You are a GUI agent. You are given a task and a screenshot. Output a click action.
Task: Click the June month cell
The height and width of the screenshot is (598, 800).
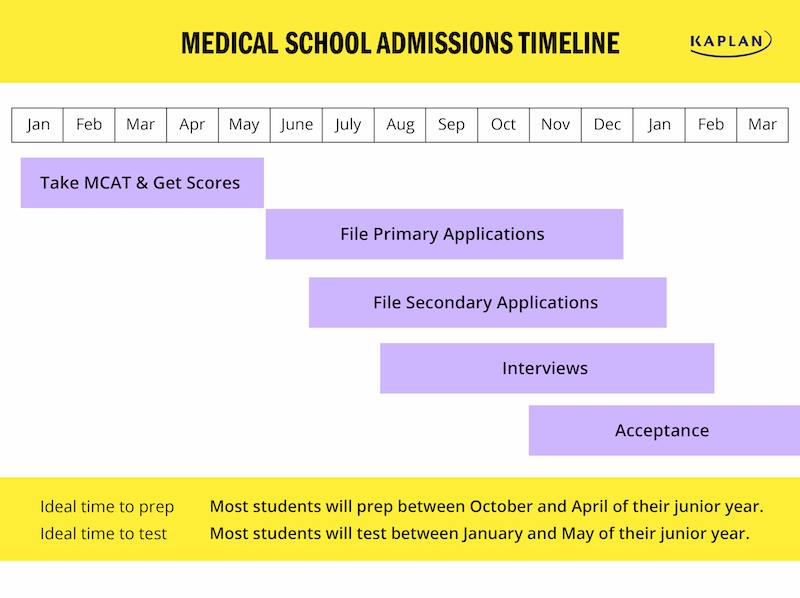(296, 125)
